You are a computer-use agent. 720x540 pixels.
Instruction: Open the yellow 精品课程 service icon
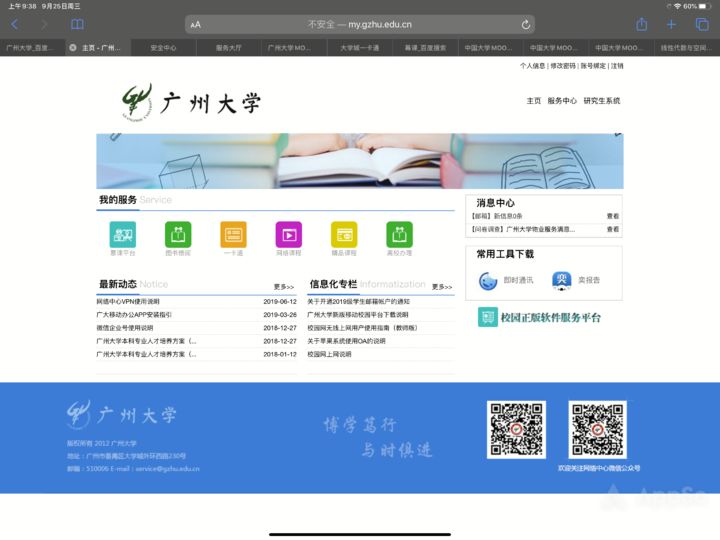click(x=344, y=235)
